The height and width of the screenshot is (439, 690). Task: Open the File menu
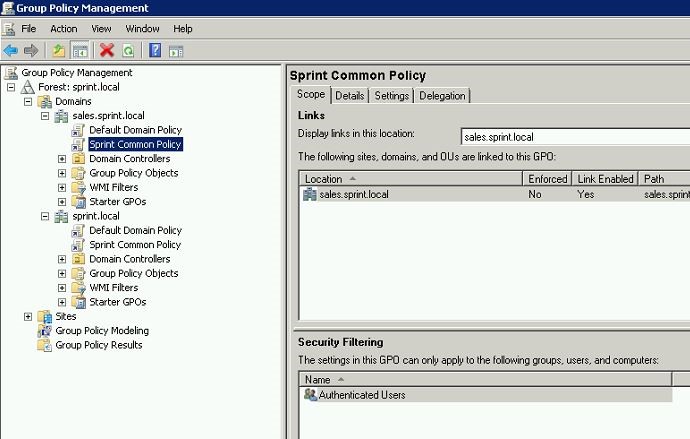tap(29, 29)
